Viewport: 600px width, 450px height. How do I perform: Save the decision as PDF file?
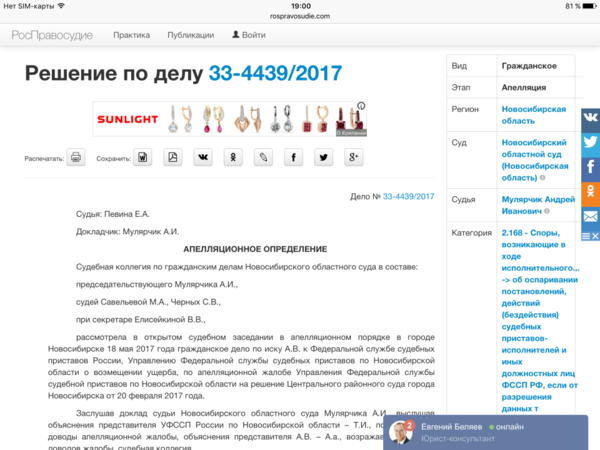(x=173, y=158)
